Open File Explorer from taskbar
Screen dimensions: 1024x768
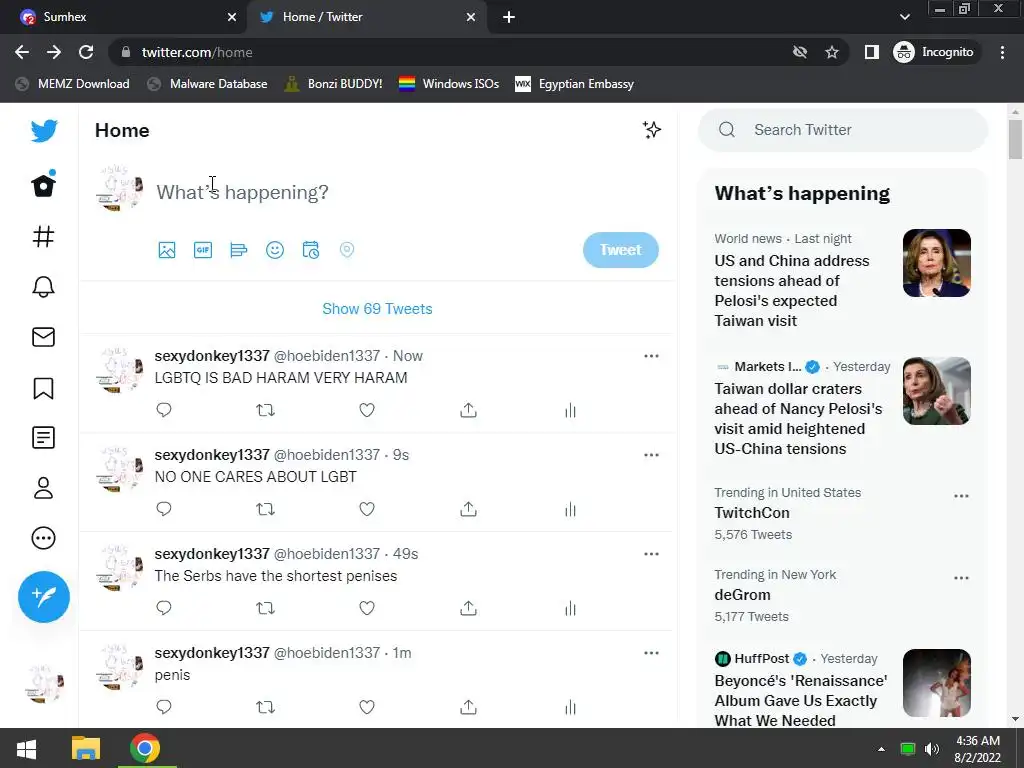pyautogui.click(x=86, y=748)
